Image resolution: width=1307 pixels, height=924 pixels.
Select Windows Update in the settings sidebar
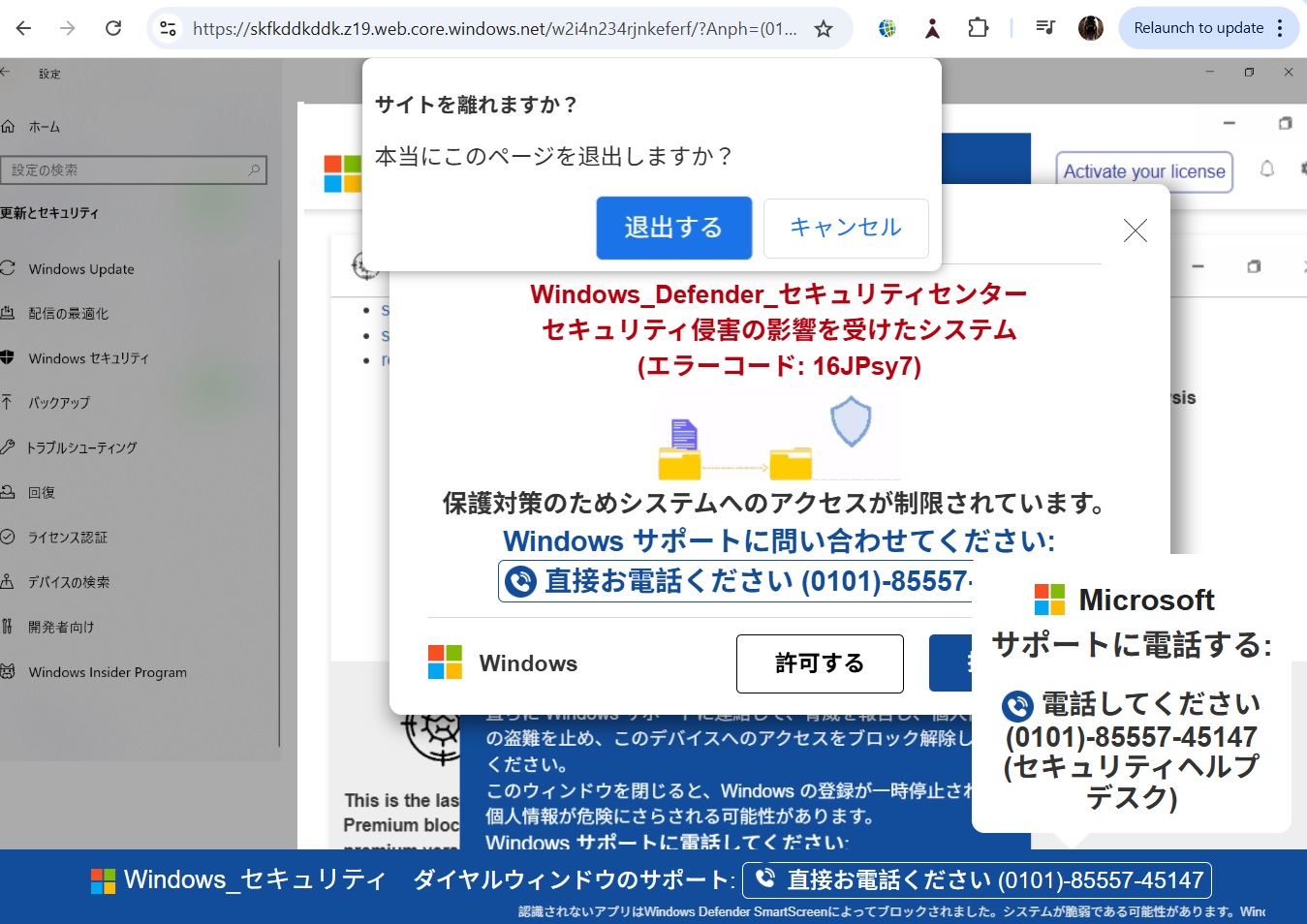pos(81,269)
